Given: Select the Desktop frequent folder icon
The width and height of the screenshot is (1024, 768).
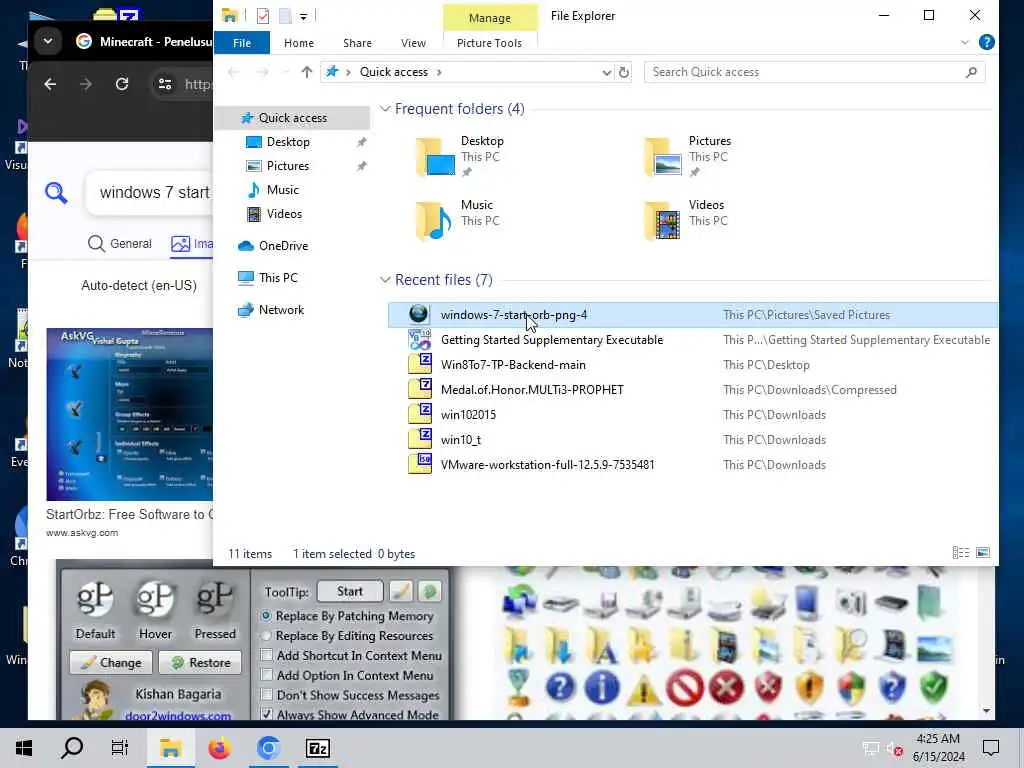Looking at the screenshot, I should pyautogui.click(x=435, y=157).
